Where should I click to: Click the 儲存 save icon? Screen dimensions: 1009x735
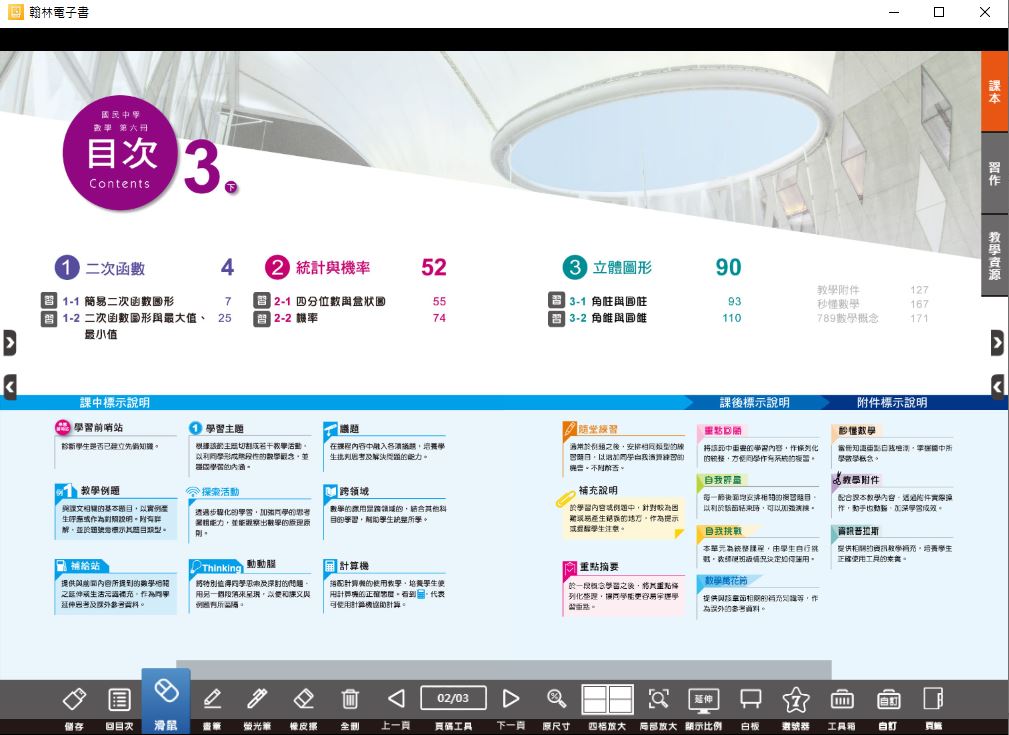74,699
